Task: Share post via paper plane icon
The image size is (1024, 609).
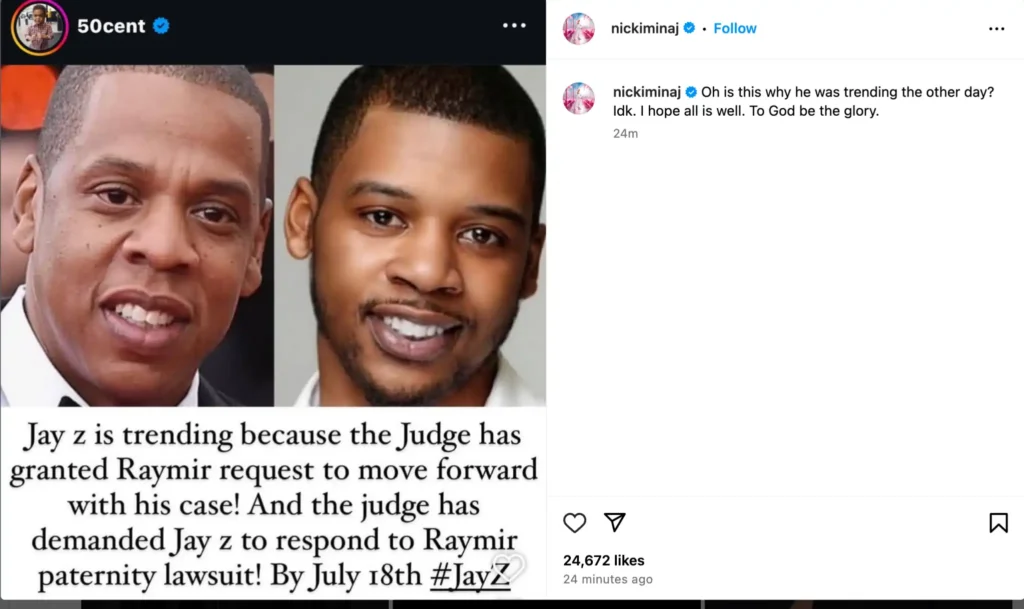Action: (x=615, y=522)
